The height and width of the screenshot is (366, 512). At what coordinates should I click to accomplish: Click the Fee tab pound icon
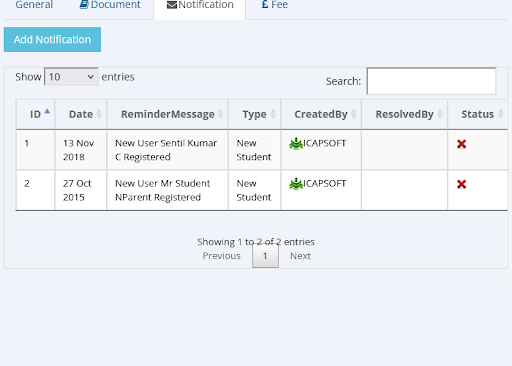[x=265, y=4]
